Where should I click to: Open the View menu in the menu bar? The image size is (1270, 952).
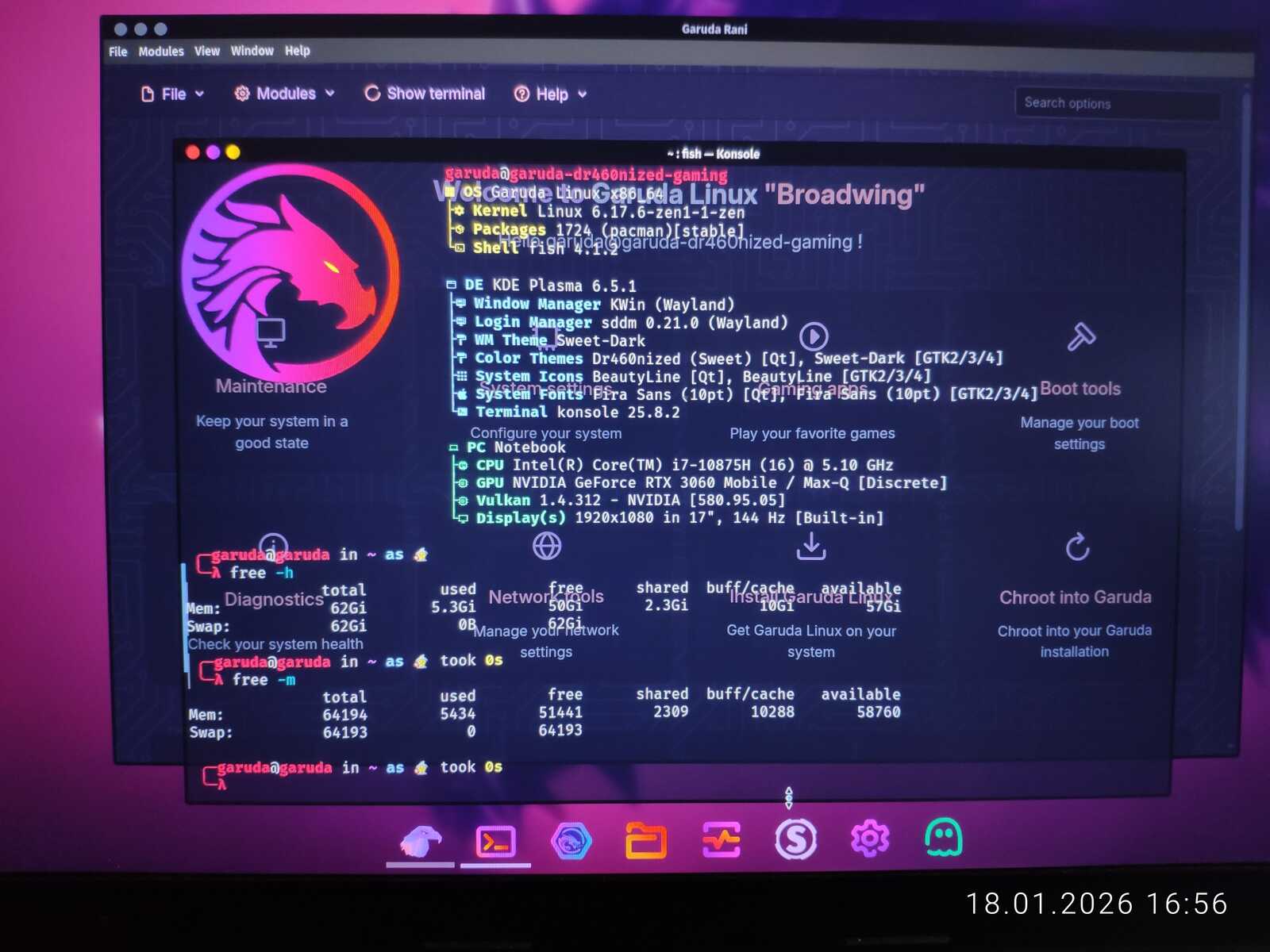pos(207,51)
